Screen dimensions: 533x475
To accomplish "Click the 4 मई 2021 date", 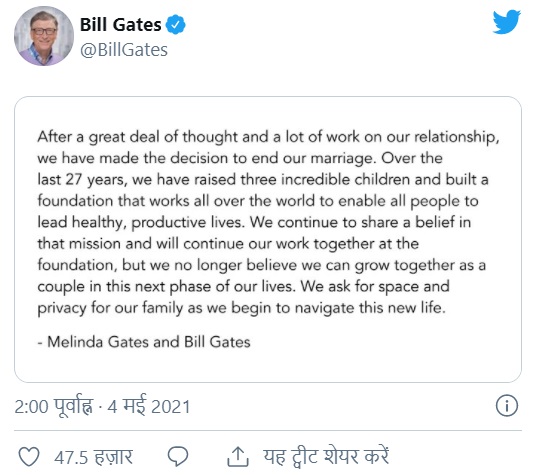I will (x=149, y=406).
